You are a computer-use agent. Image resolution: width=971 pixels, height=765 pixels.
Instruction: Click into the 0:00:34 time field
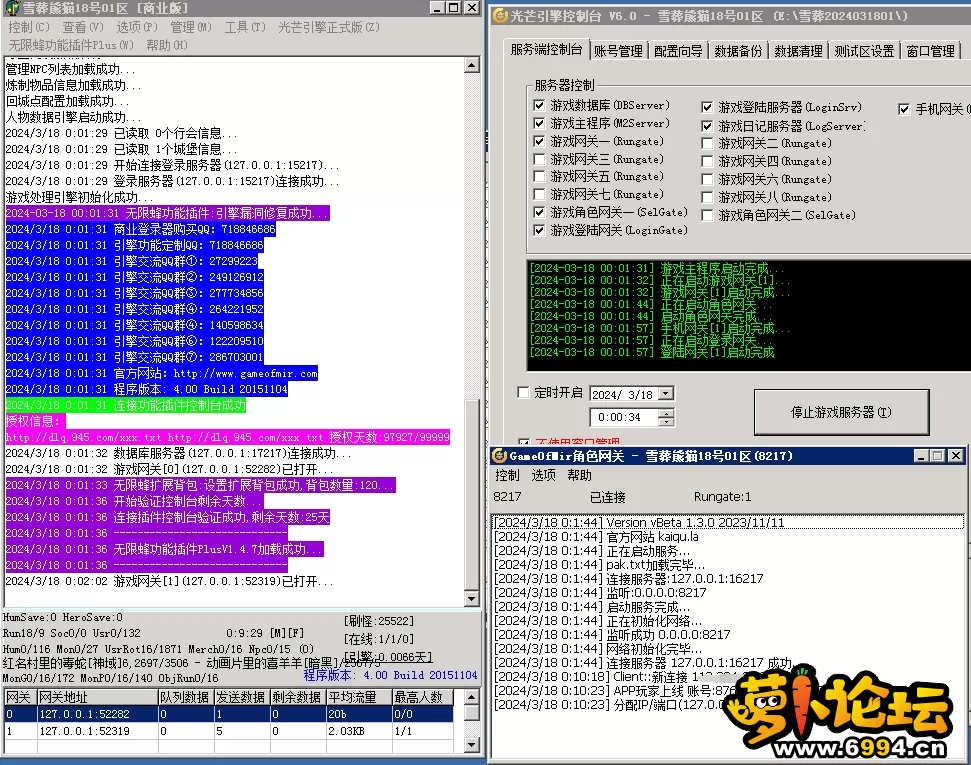tap(624, 417)
